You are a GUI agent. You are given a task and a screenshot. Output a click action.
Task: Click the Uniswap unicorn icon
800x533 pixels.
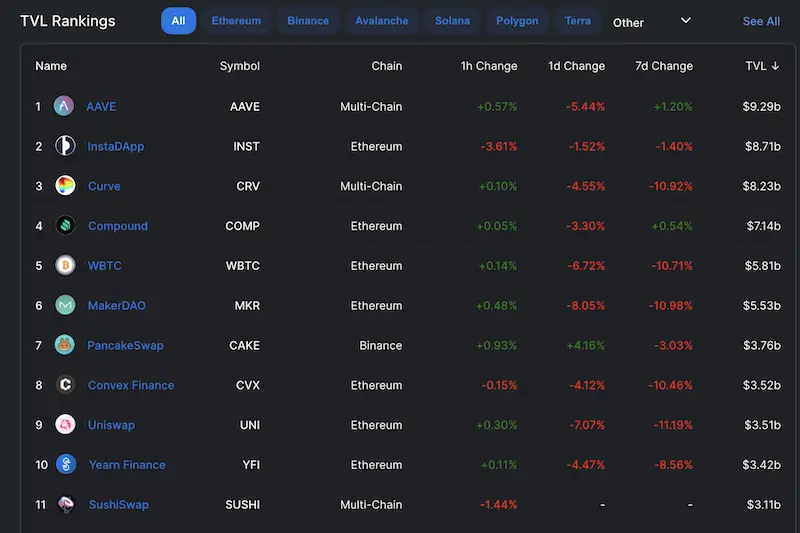[65, 424]
